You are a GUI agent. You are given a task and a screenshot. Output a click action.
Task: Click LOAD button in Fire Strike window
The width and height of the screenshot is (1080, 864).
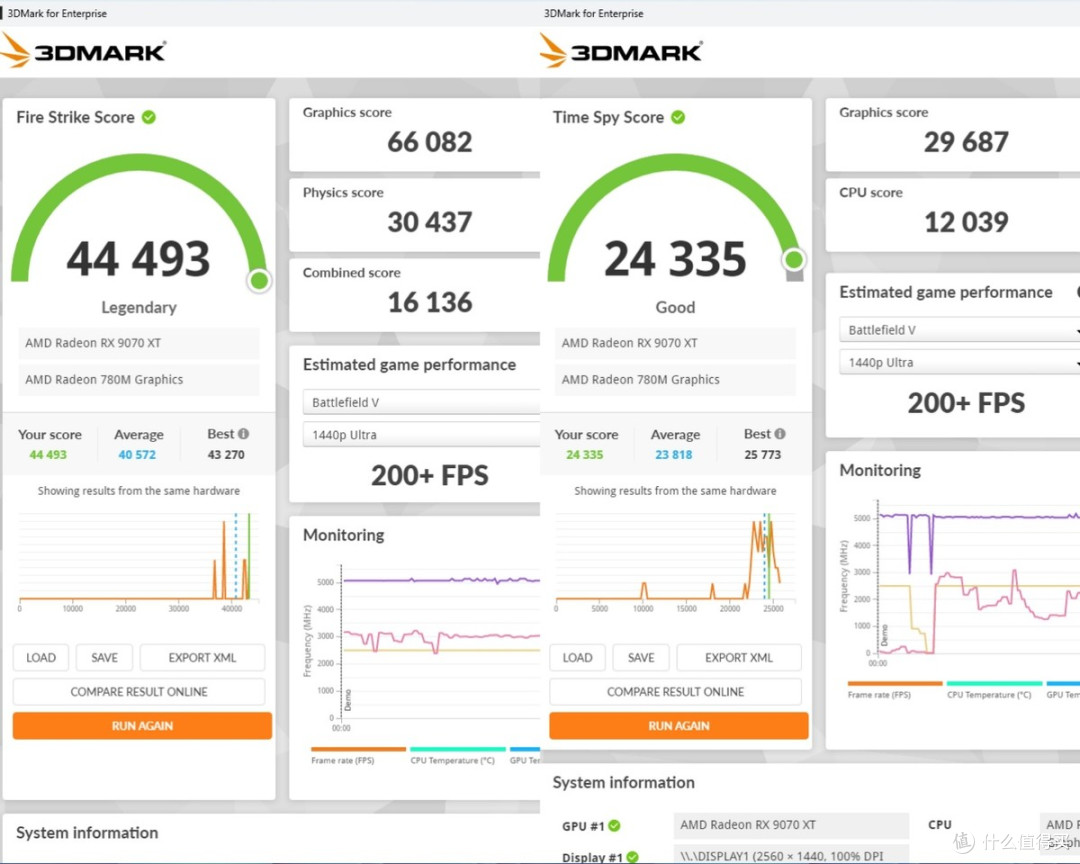41,657
